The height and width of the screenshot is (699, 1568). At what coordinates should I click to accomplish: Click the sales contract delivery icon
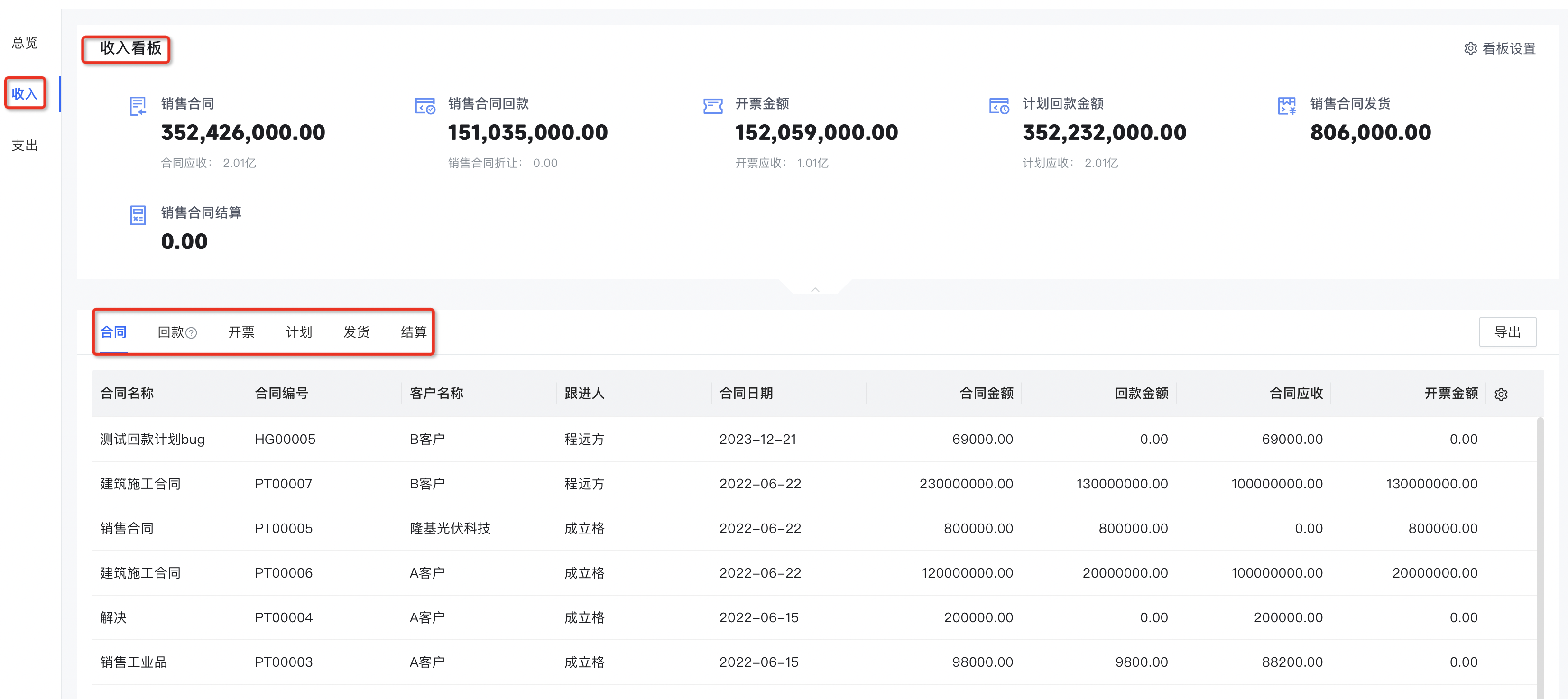pos(1286,106)
